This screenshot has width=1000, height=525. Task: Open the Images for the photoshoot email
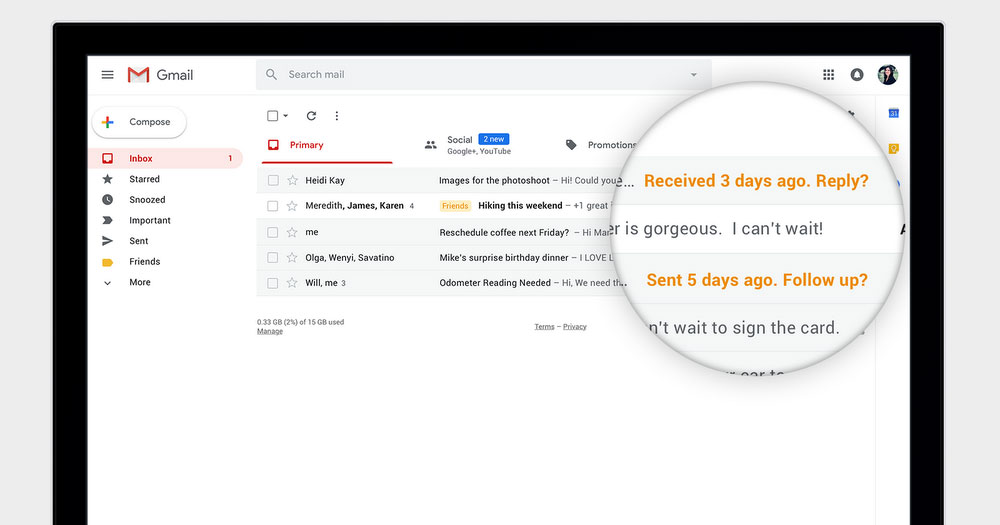(x=494, y=181)
